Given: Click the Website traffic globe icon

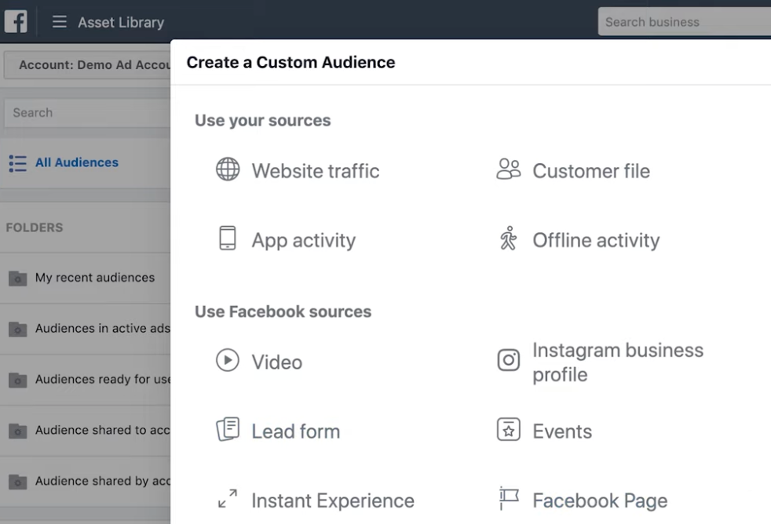Looking at the screenshot, I should [228, 169].
